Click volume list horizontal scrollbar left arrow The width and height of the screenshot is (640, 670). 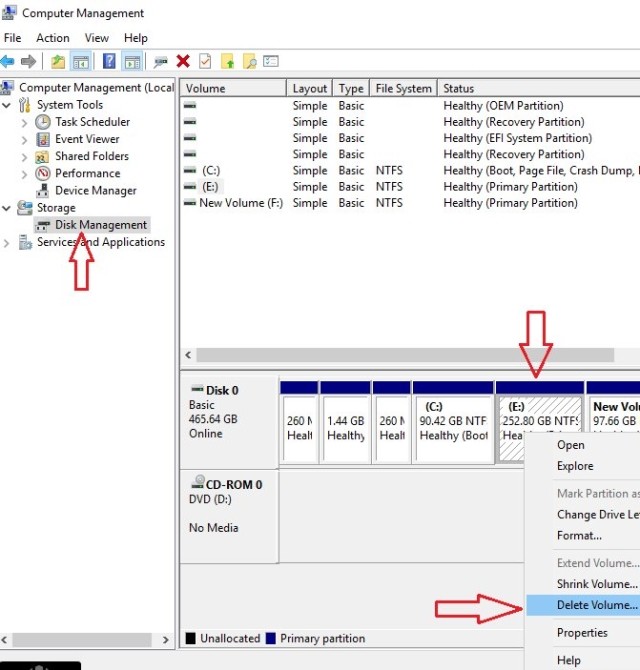(188, 355)
